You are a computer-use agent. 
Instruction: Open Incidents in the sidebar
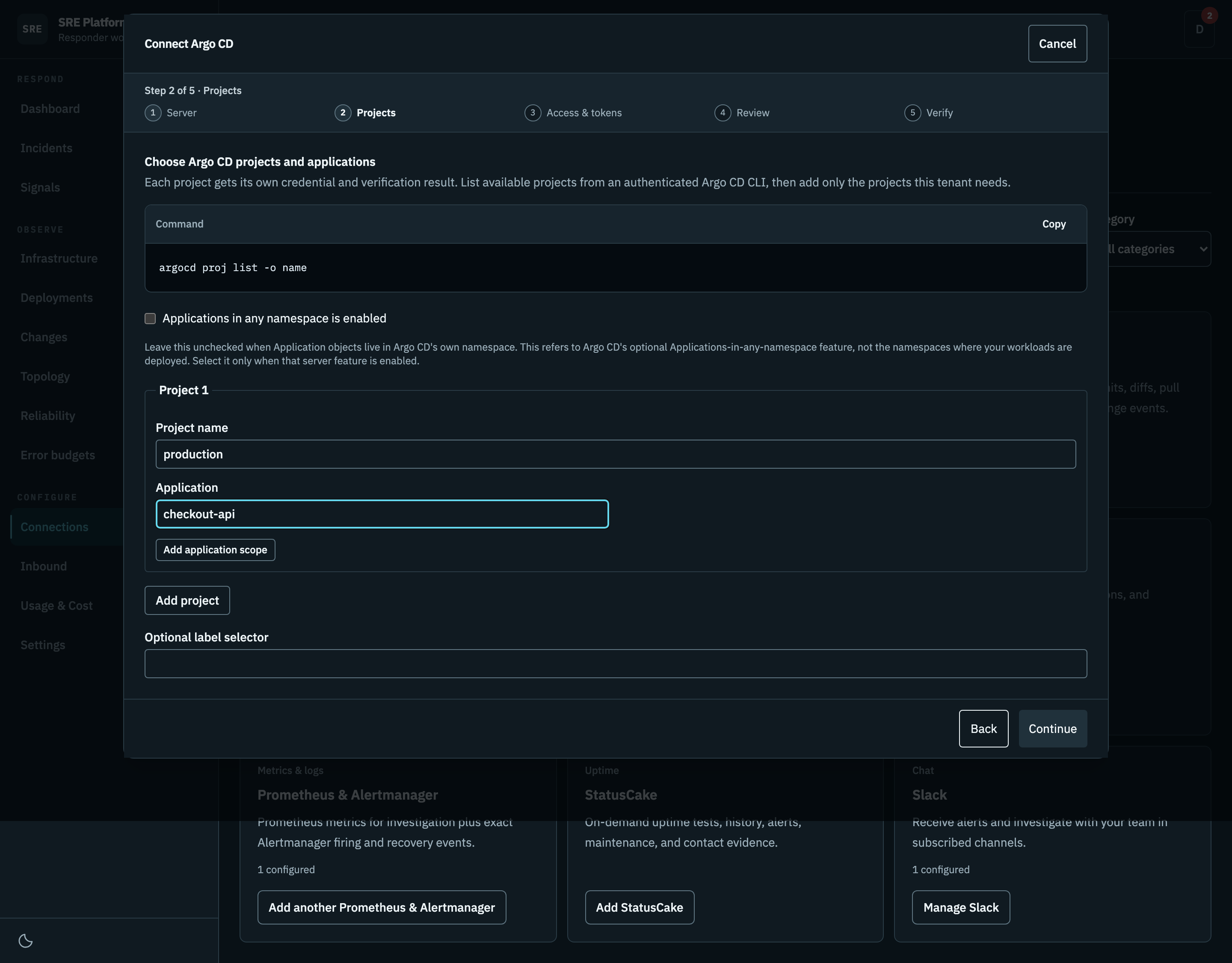(46, 148)
